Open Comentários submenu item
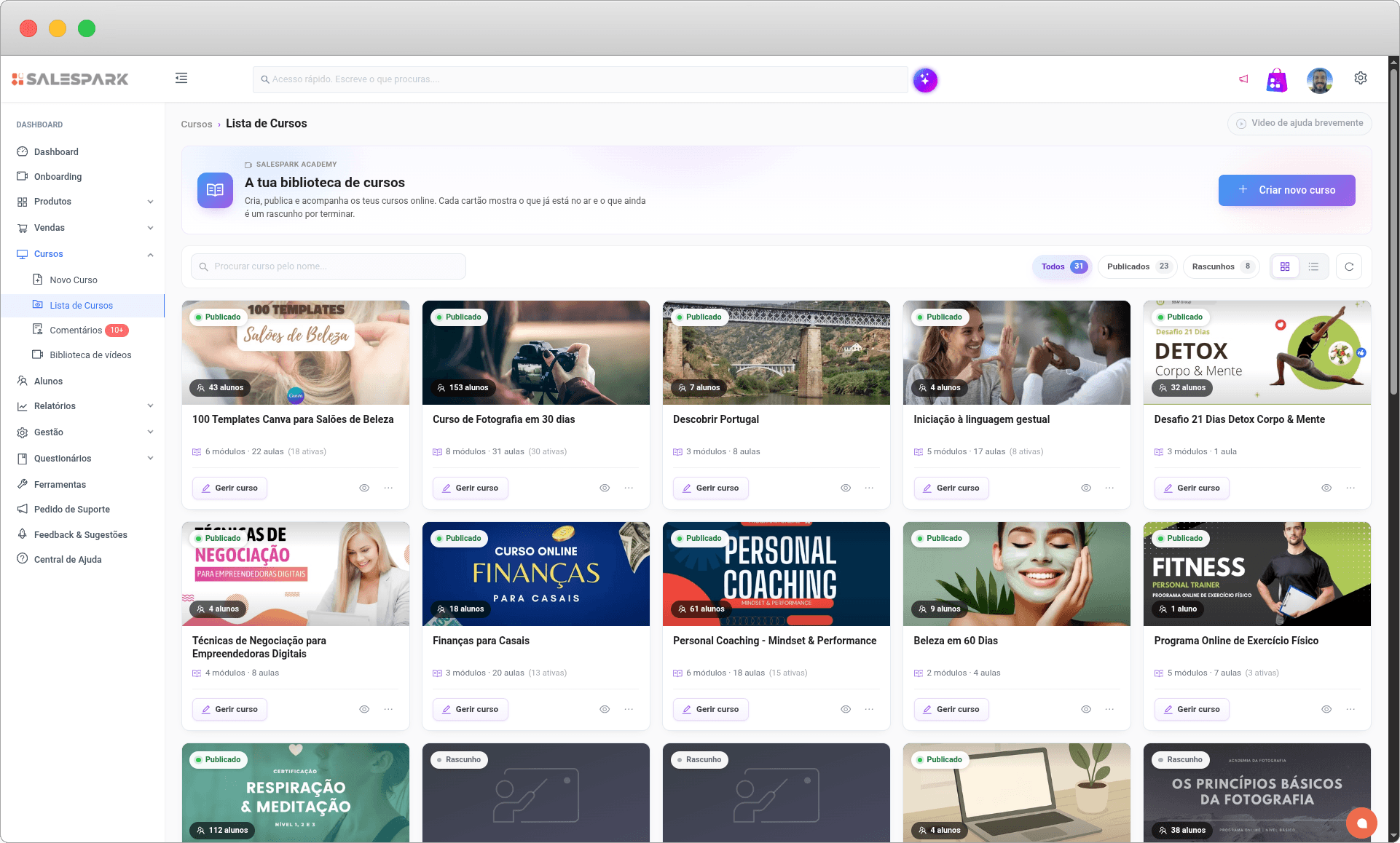Viewport: 1400px width, 843px height. click(x=80, y=331)
